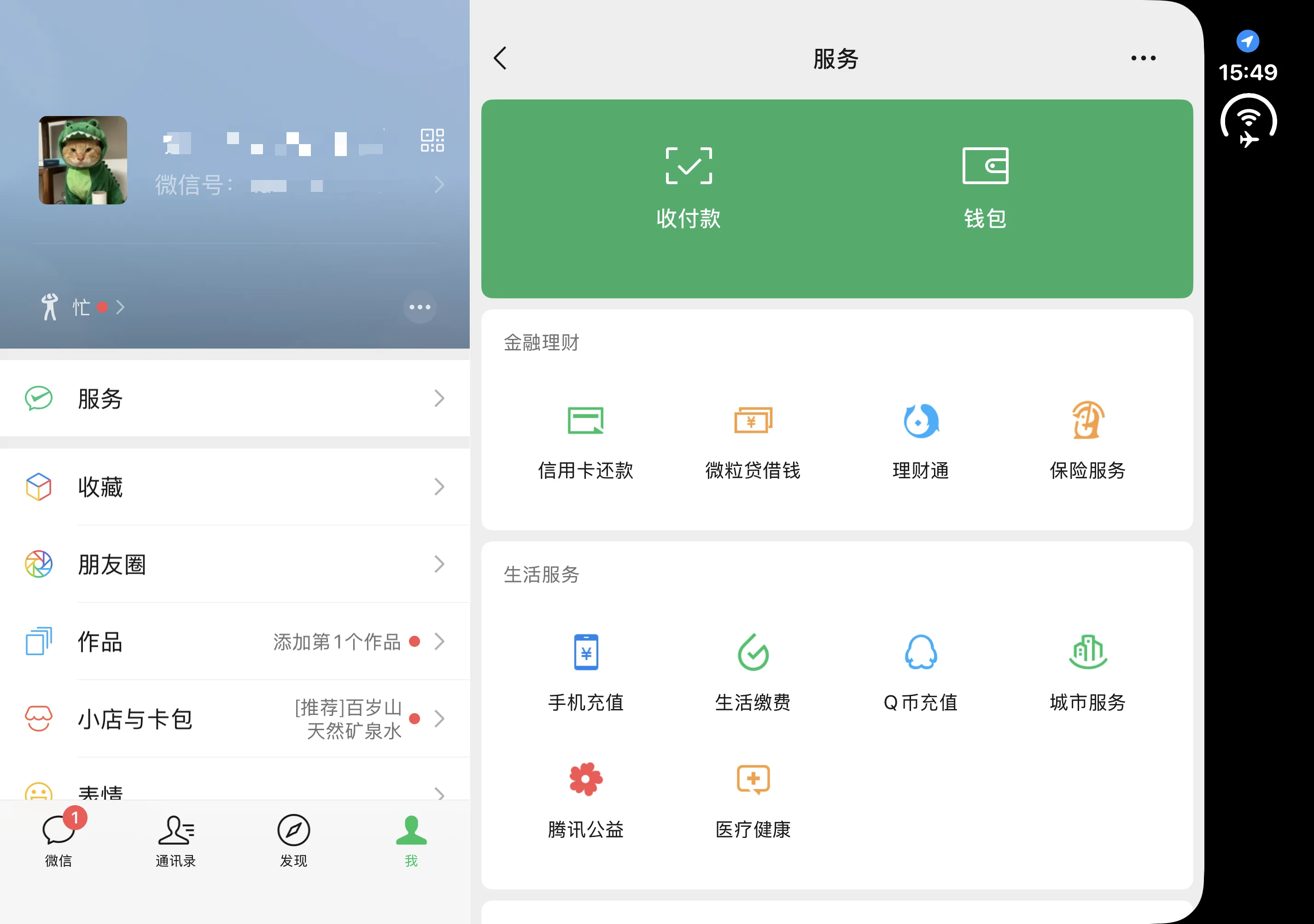Viewport: 1314px width, 924px height.
Task: Open 理财通 wealth management
Action: [921, 443]
